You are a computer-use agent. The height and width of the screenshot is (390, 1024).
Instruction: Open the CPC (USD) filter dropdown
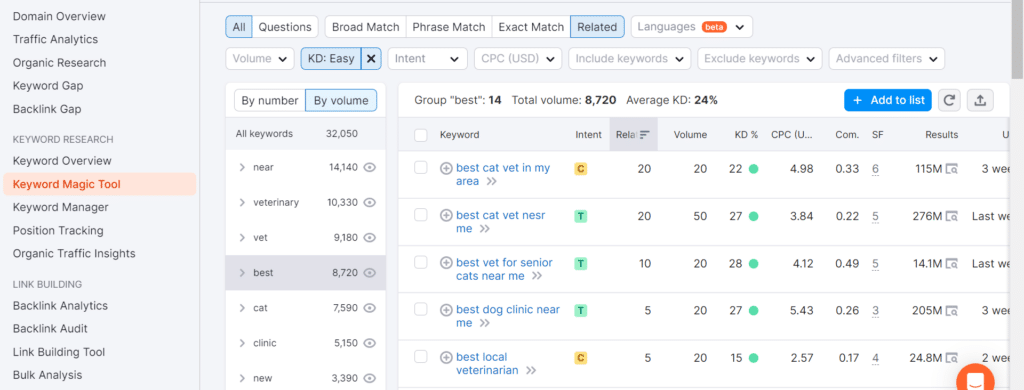click(x=518, y=59)
